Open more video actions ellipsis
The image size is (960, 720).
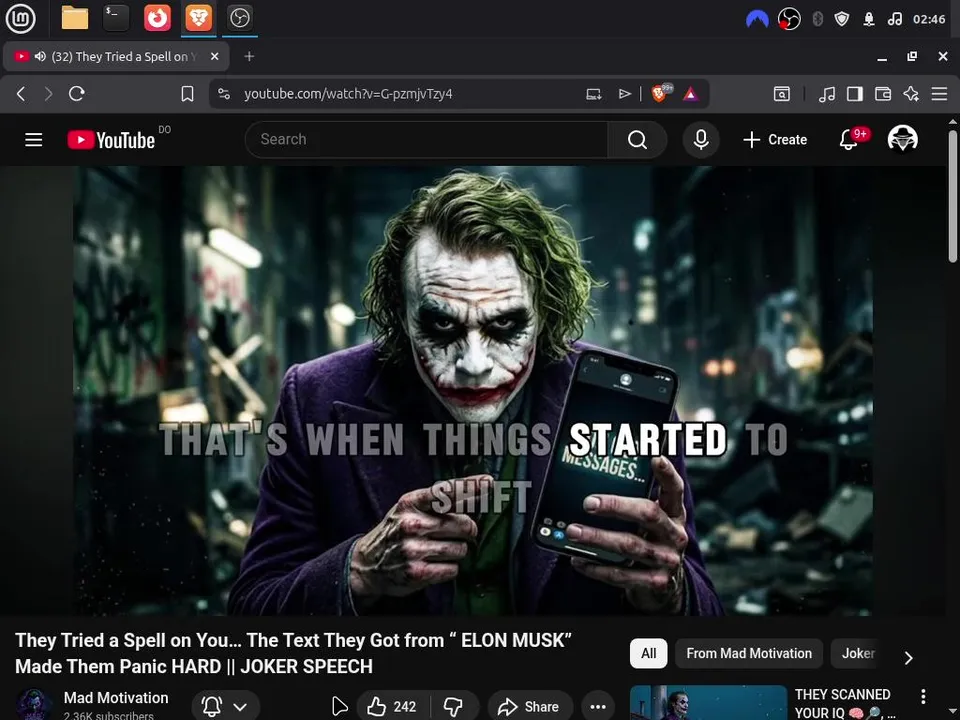click(x=598, y=707)
